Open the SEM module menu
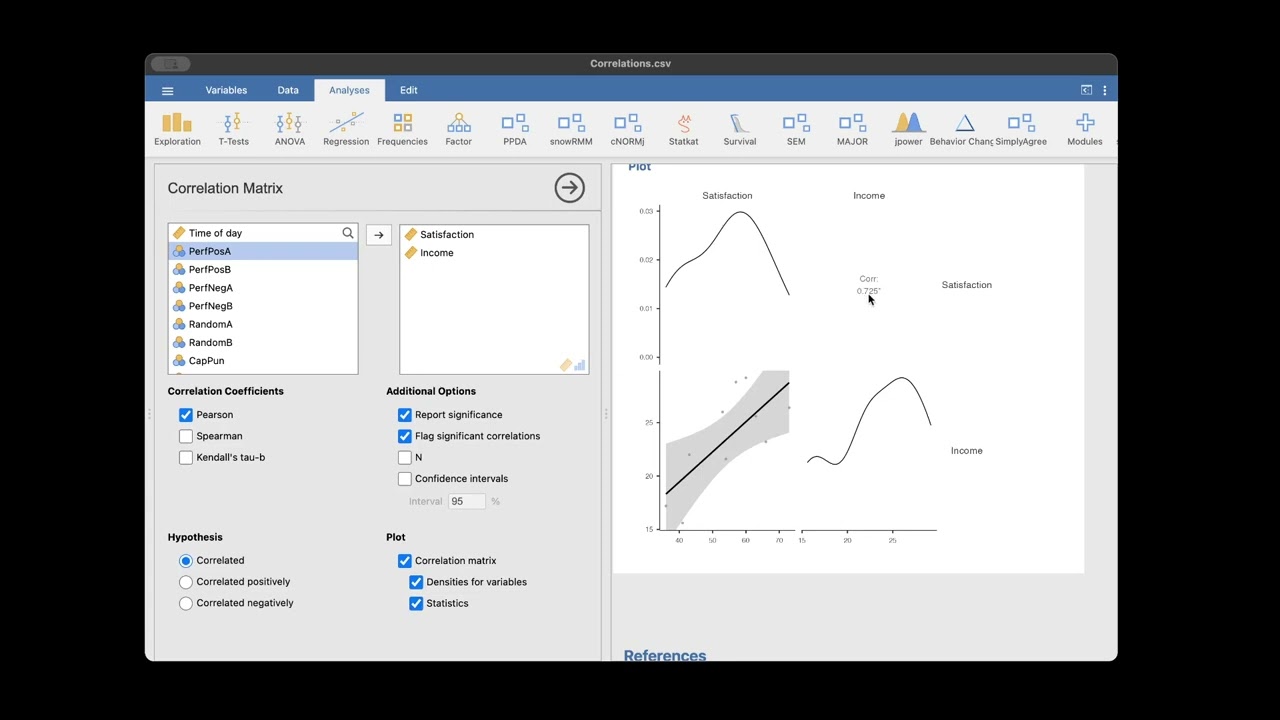Screen dimensions: 1280x720 pos(796,129)
